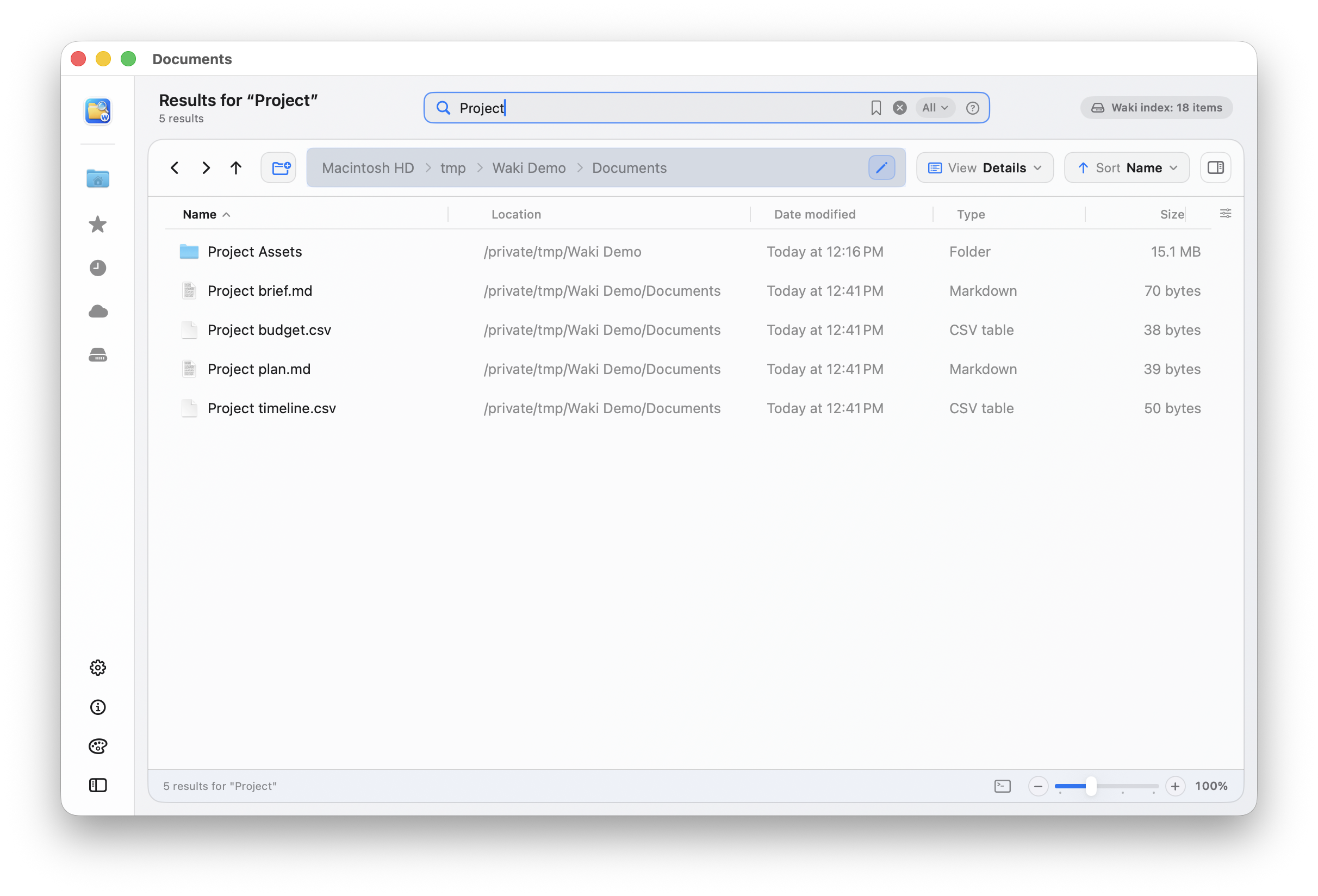The image size is (1318, 896).
Task: Go up to the parent folder
Action: click(236, 168)
